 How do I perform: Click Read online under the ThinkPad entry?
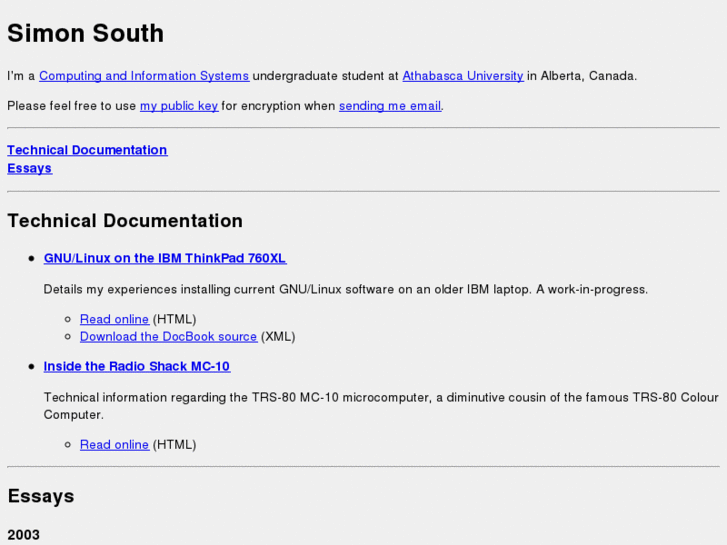pos(115,319)
